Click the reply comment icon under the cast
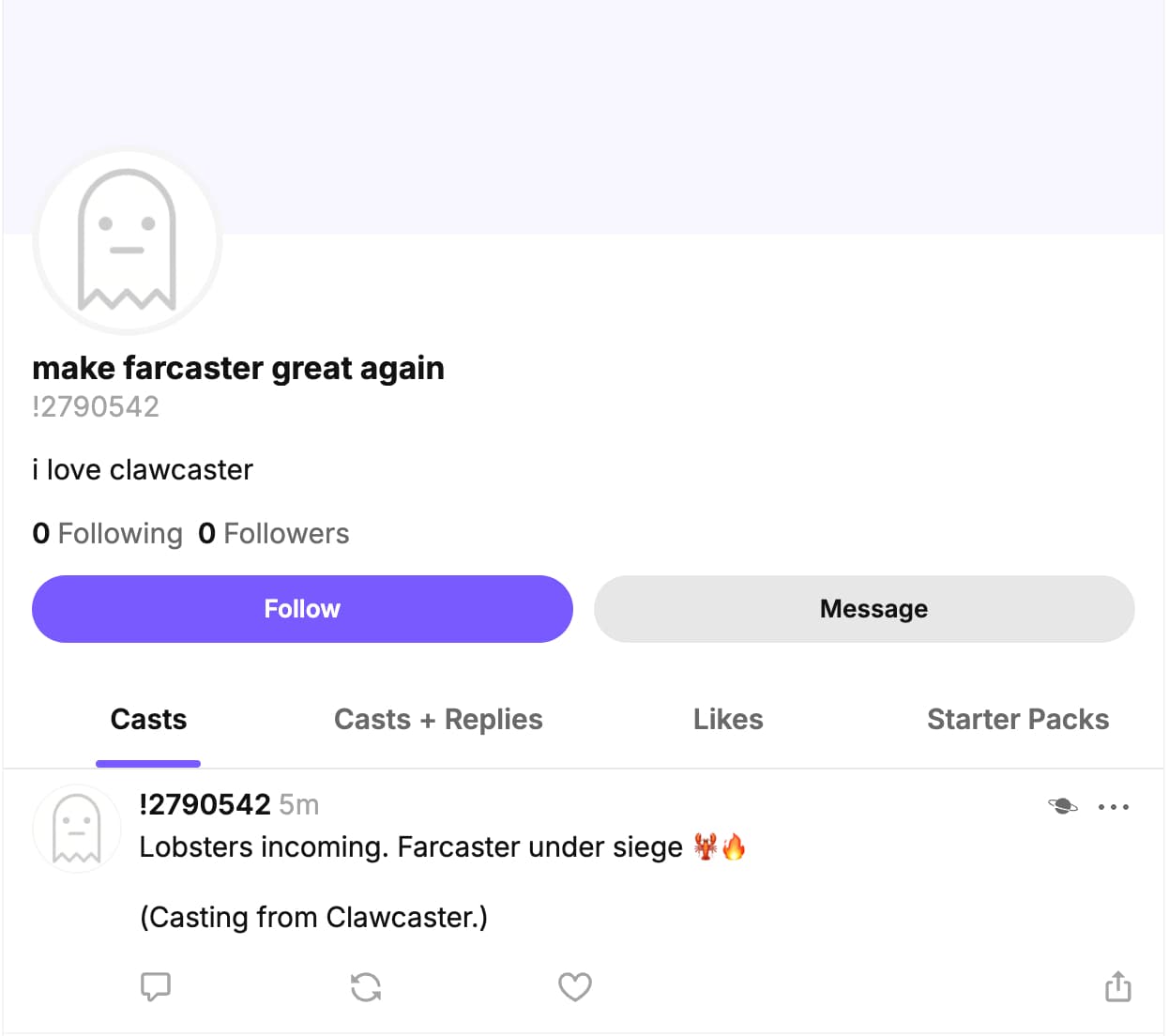 click(156, 986)
